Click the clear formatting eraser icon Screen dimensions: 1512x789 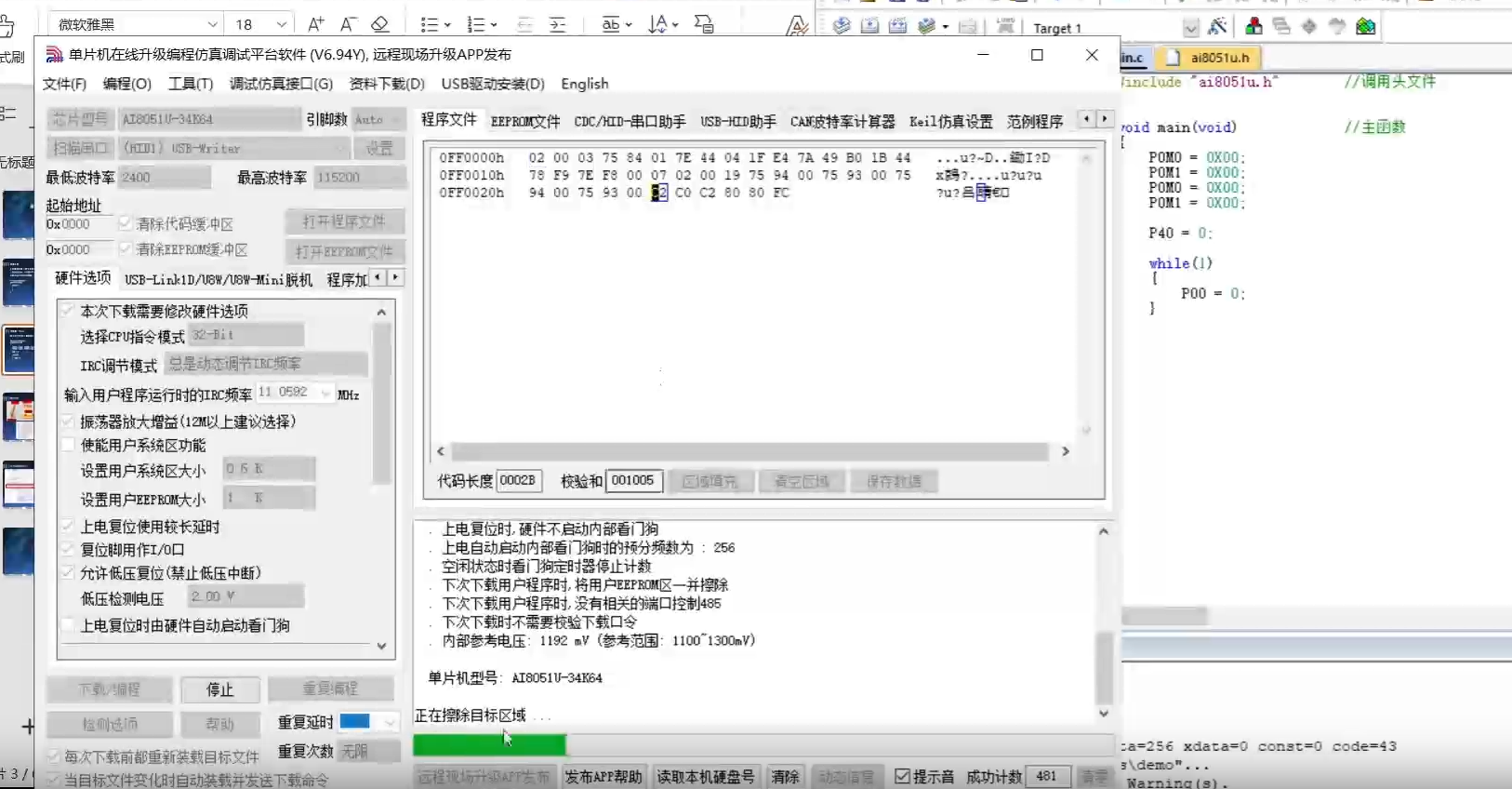pyautogui.click(x=379, y=24)
